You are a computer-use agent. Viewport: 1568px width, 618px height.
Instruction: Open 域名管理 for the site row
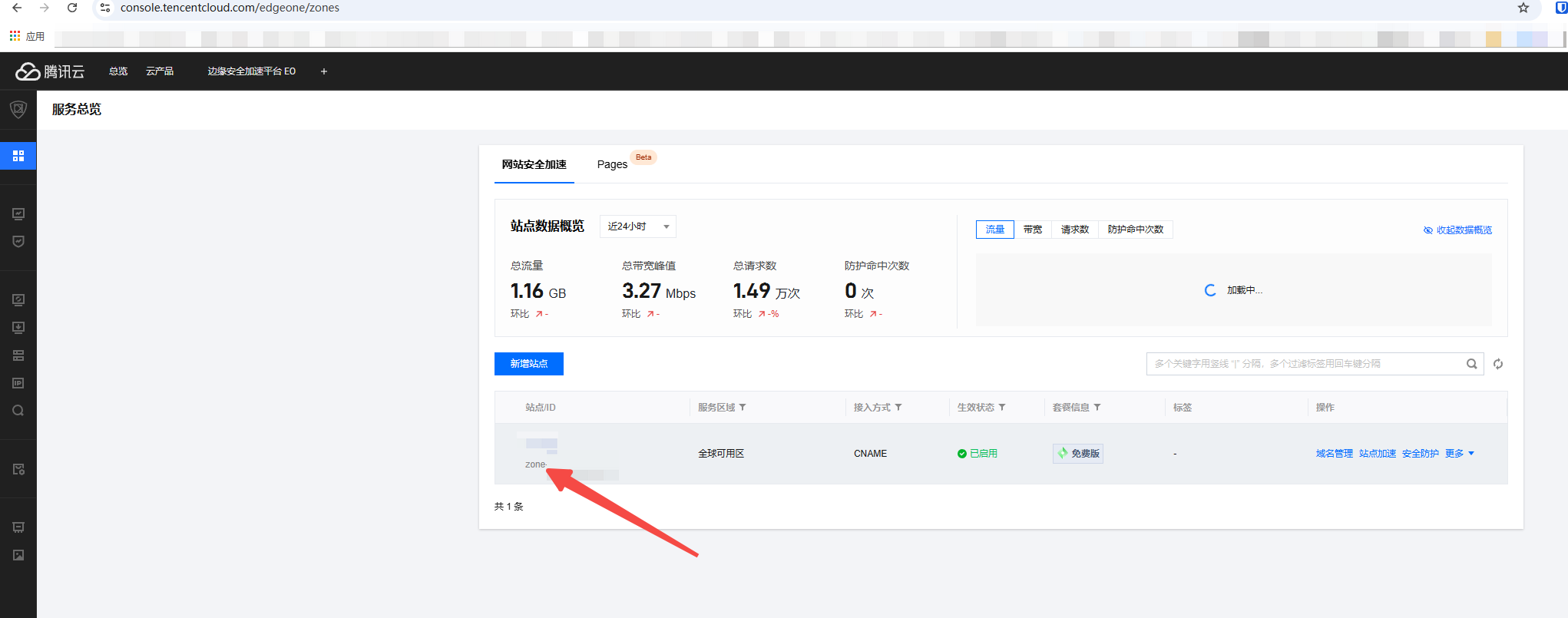click(1335, 454)
